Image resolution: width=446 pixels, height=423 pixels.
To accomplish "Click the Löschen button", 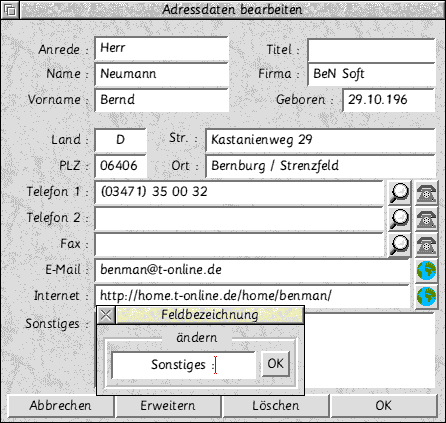I will tap(276, 406).
